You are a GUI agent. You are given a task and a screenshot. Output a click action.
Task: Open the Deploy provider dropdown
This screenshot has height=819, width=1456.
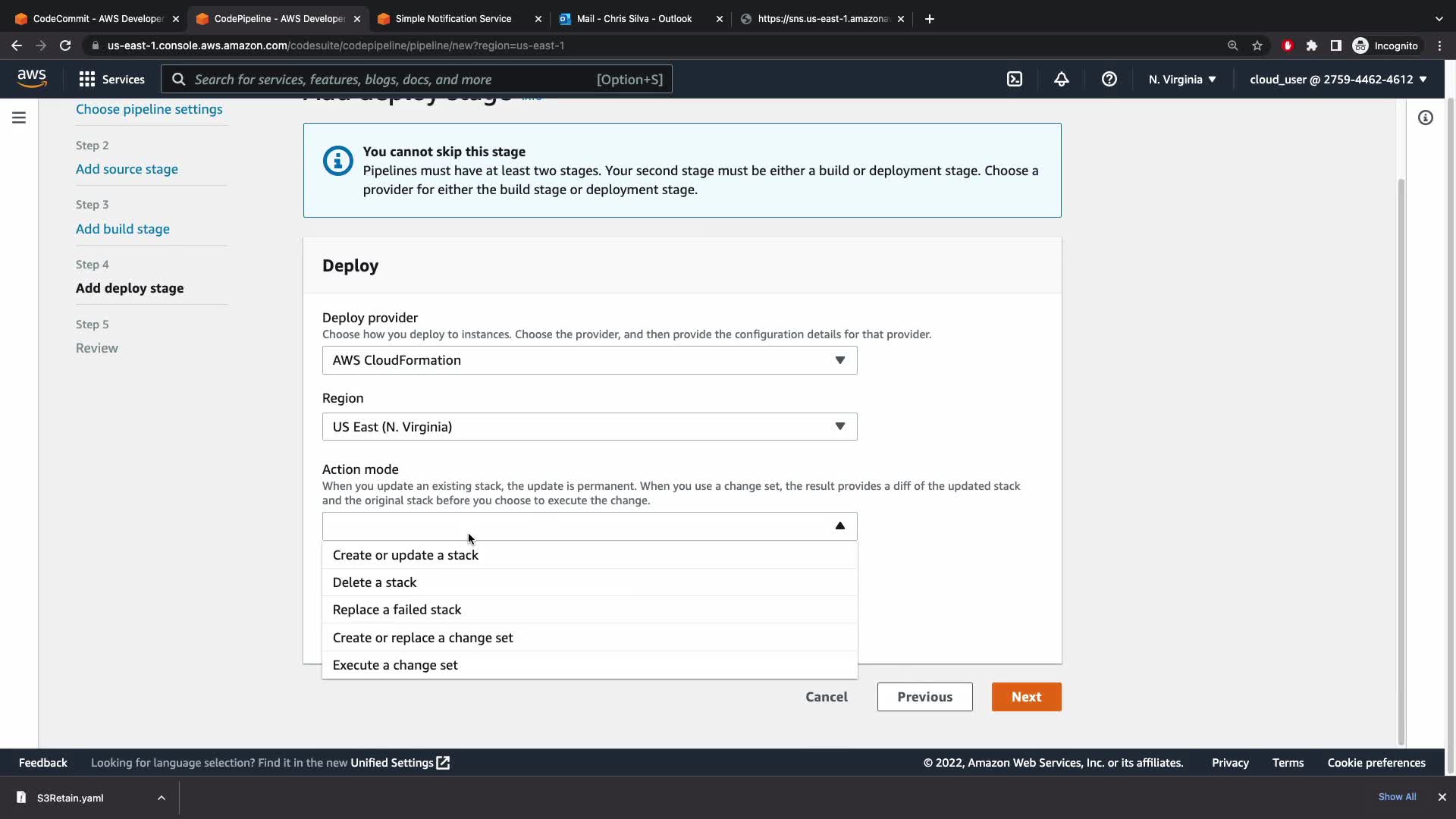589,360
